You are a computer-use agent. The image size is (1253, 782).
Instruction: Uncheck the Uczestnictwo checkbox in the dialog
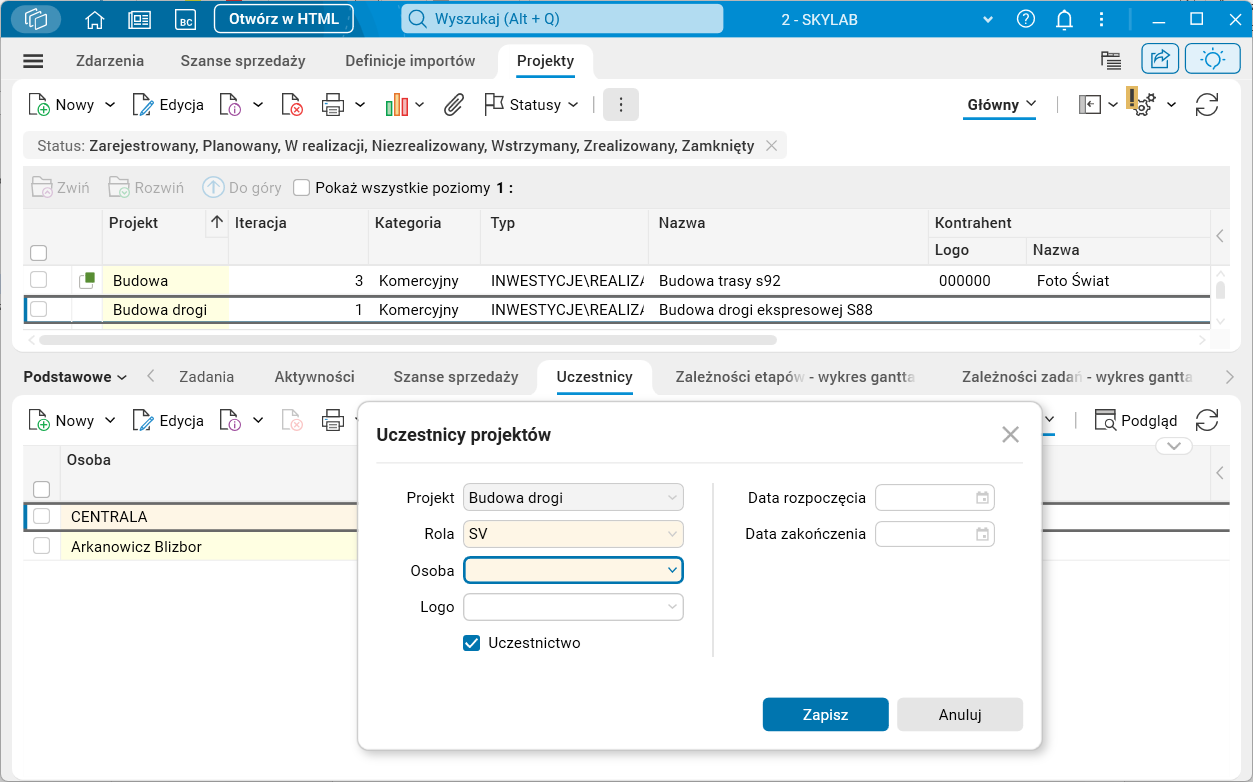(471, 643)
